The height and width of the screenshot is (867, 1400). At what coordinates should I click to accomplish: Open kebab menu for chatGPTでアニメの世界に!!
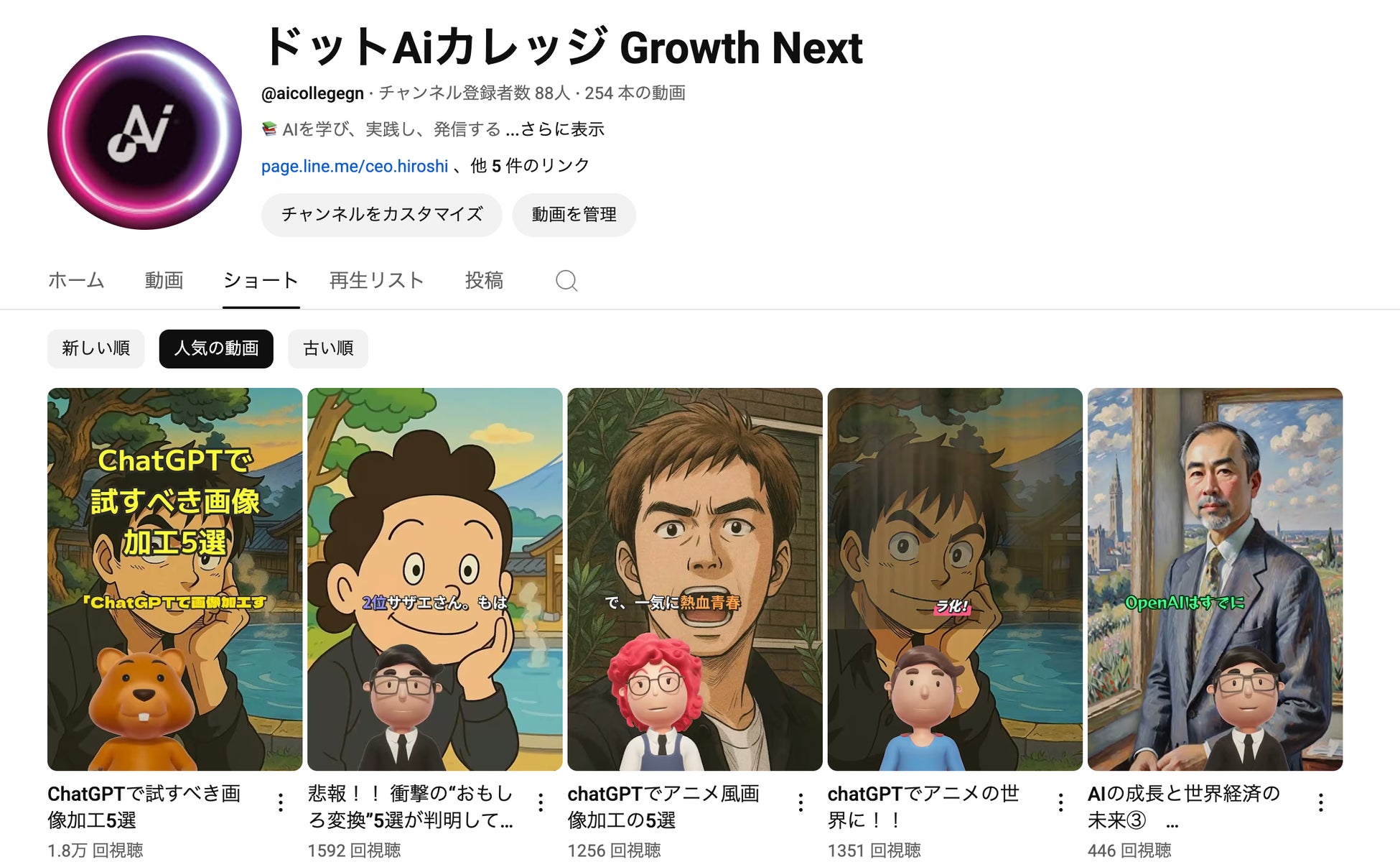click(x=1060, y=802)
